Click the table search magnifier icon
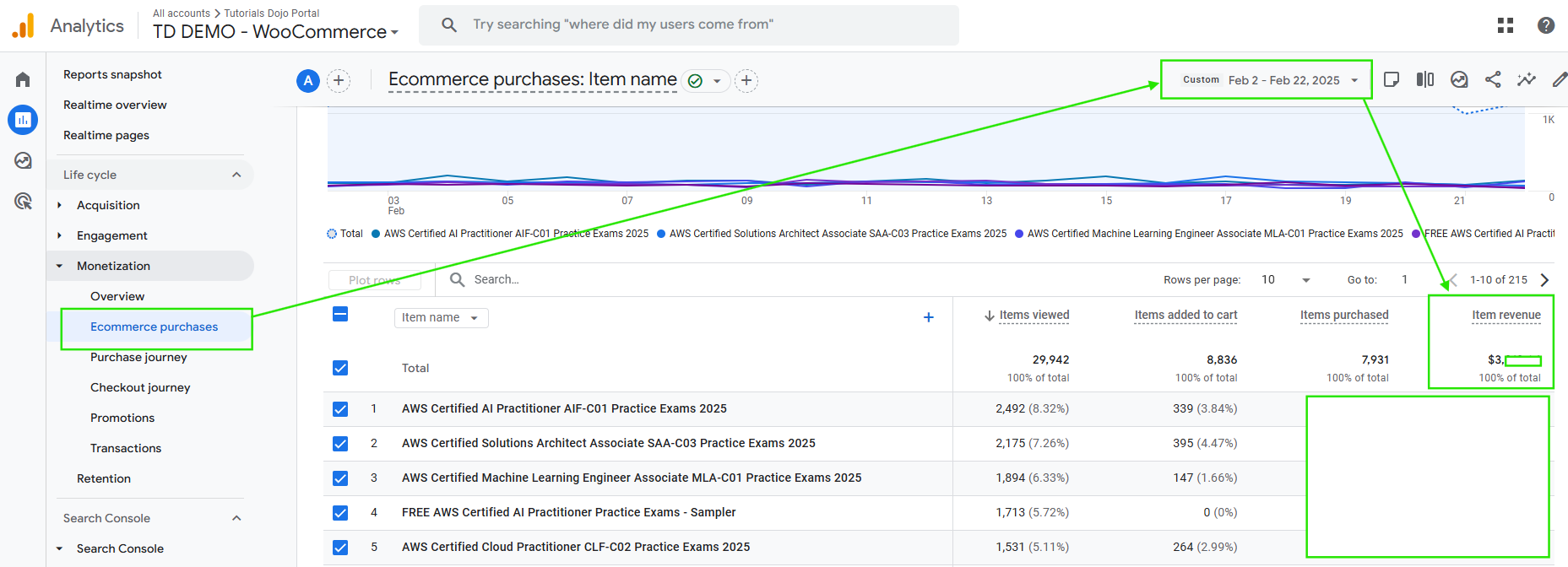Screen dimensions: 1568x567 pos(457,279)
